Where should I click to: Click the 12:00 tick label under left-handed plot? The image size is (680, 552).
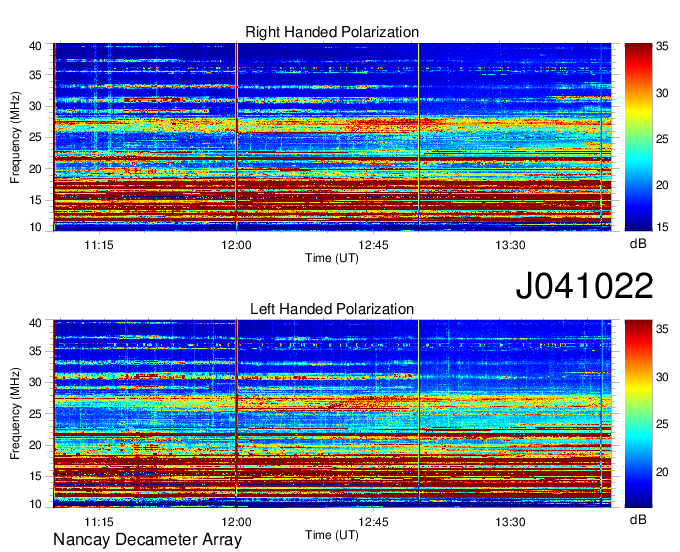tap(236, 522)
